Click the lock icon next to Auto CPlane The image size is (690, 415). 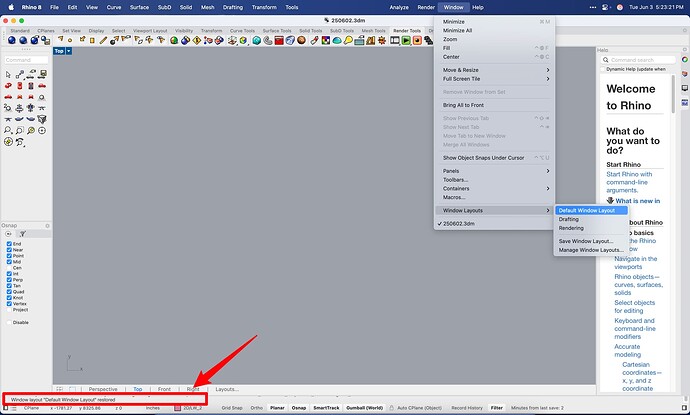coord(391,408)
